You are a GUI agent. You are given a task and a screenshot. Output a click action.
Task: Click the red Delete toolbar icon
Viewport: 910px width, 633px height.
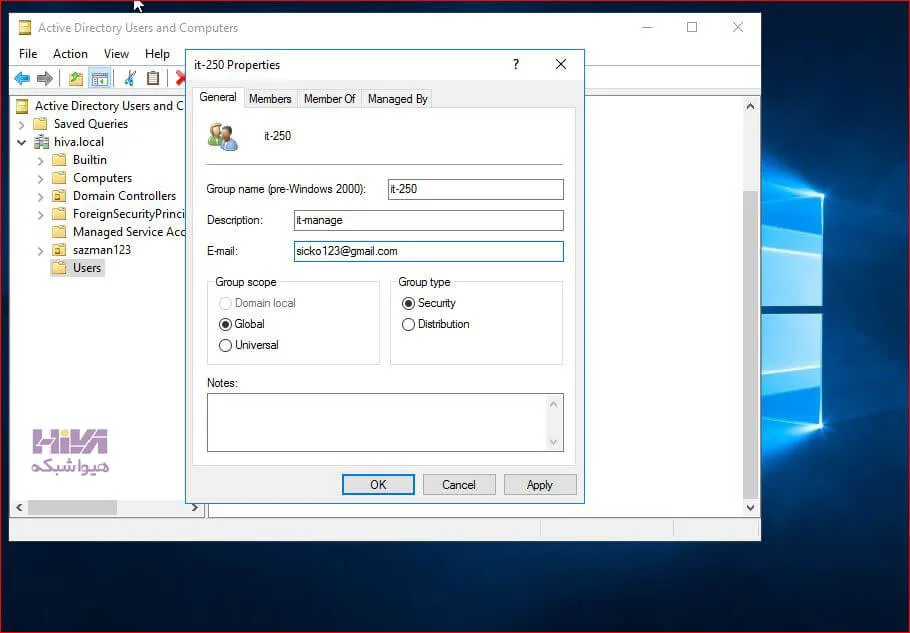pos(180,78)
